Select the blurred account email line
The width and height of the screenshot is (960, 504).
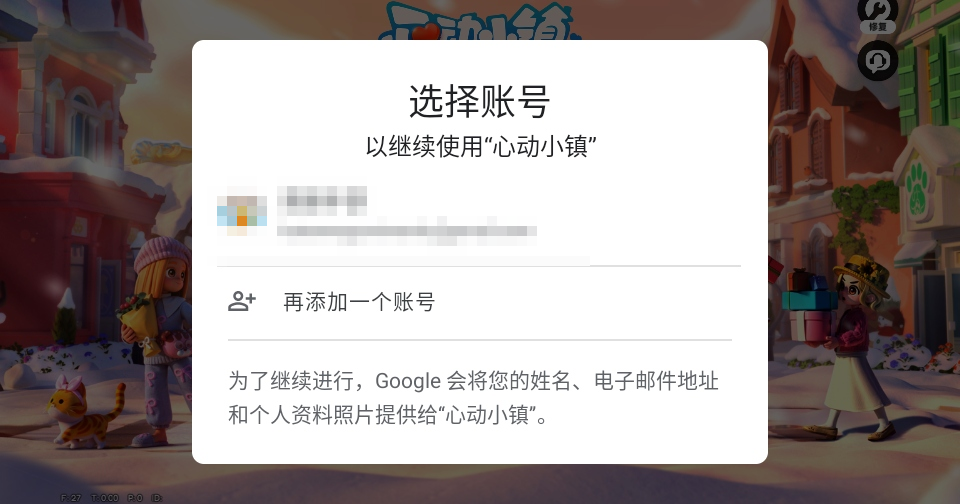pos(407,231)
